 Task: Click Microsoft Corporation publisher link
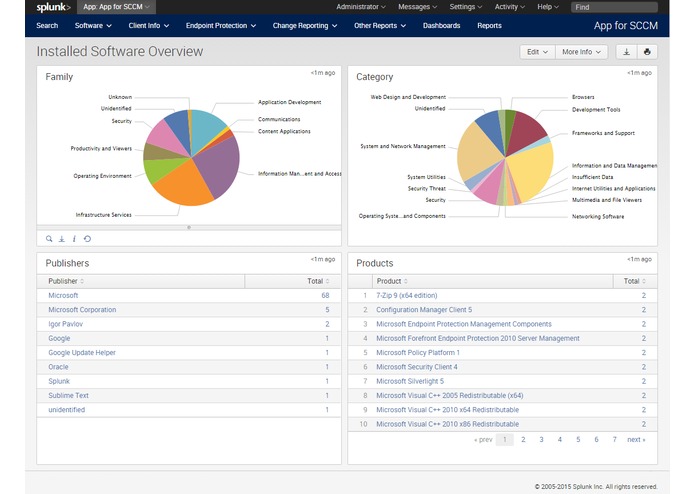coord(82,310)
